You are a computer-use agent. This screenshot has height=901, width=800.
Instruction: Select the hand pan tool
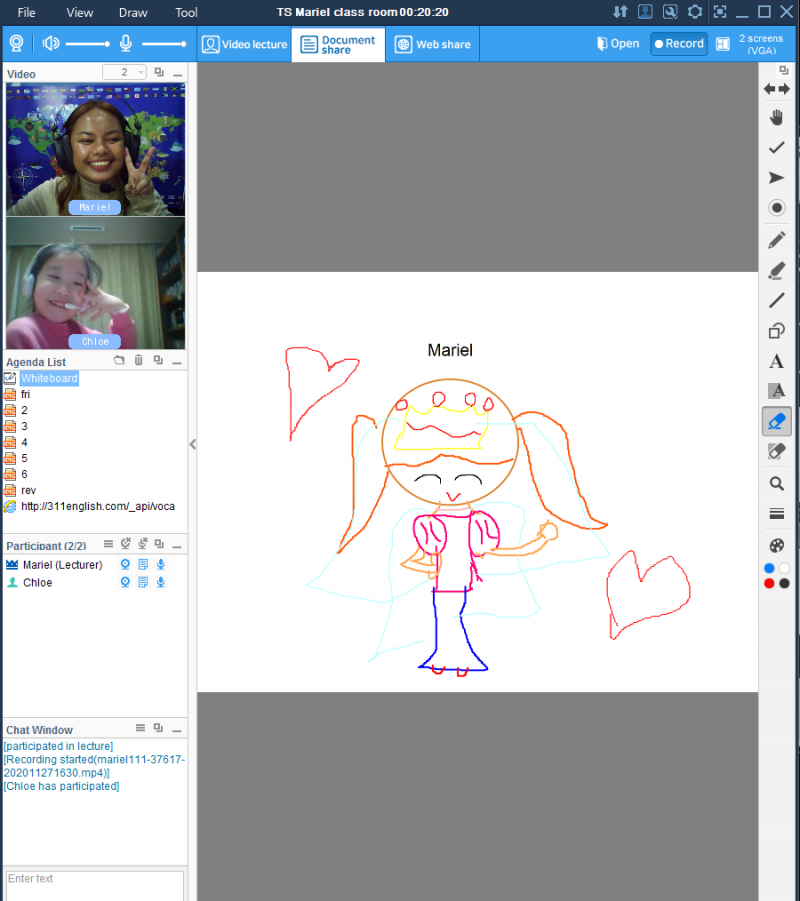click(x=776, y=118)
